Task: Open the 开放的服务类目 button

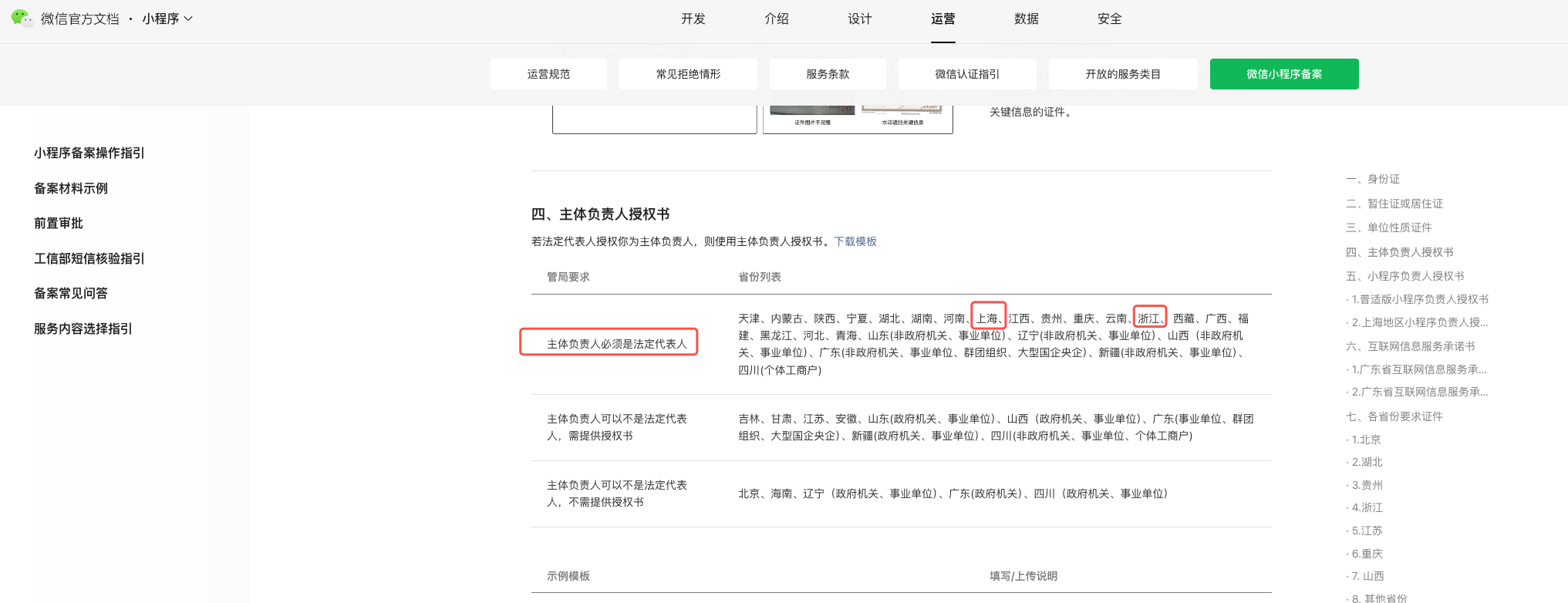Action: pos(1123,74)
